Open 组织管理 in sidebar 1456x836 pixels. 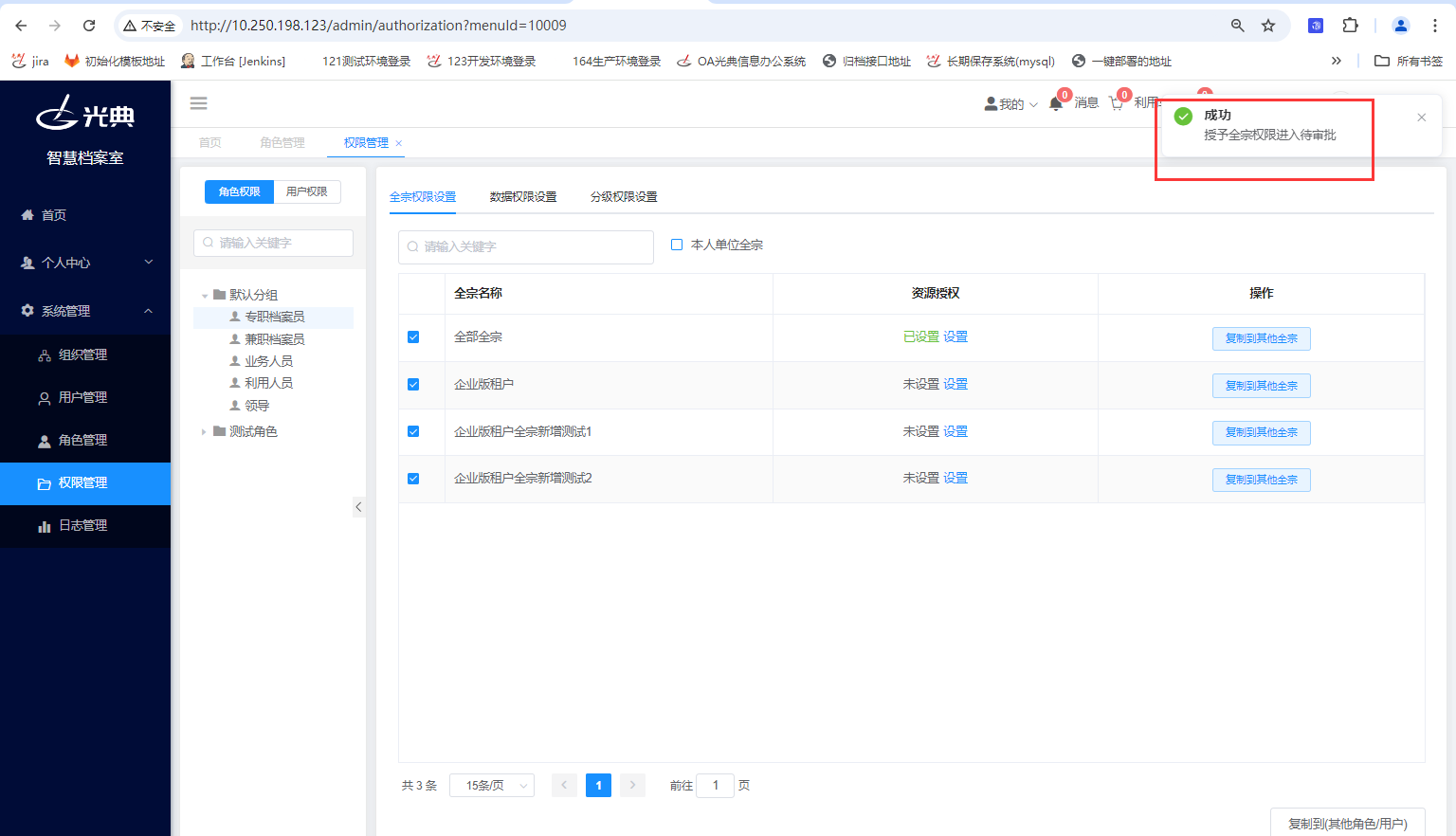pos(85,354)
